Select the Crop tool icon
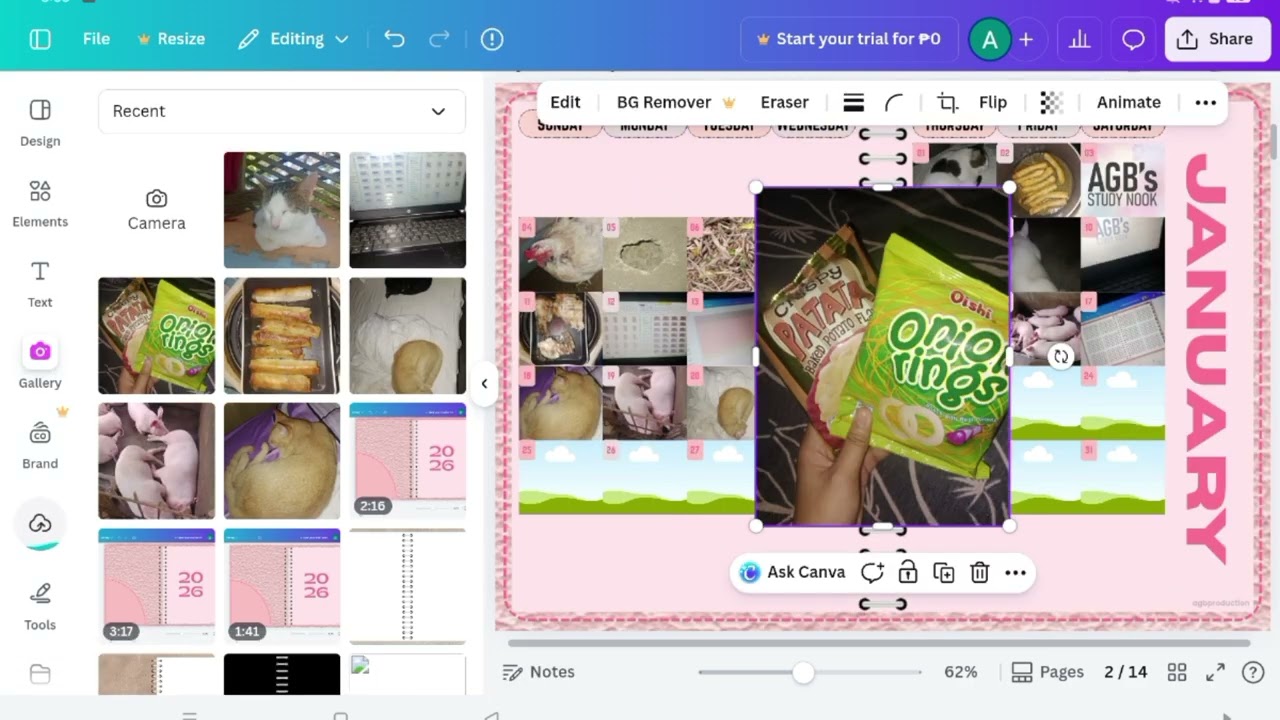This screenshot has height=720, width=1280. point(947,102)
